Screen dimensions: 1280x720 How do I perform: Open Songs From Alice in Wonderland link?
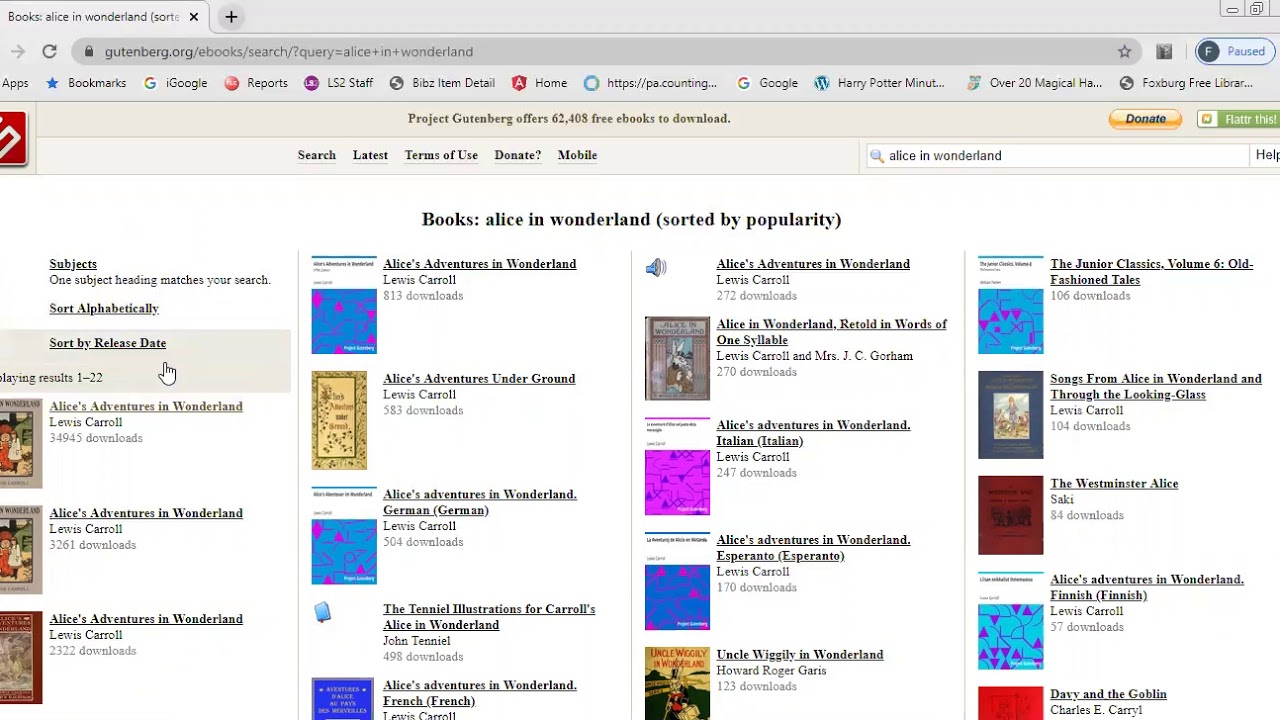coord(1156,387)
